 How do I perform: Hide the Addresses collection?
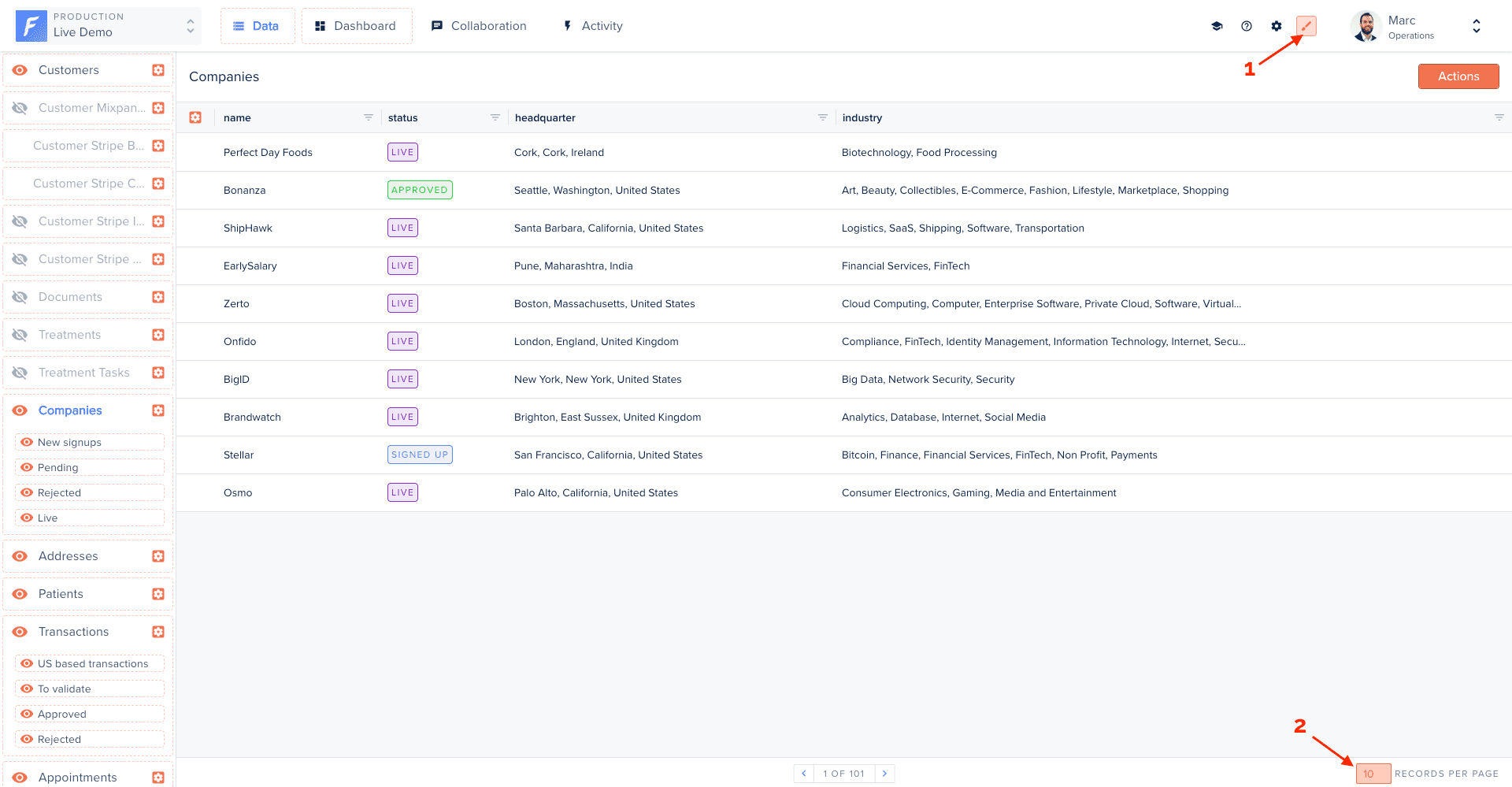point(20,556)
